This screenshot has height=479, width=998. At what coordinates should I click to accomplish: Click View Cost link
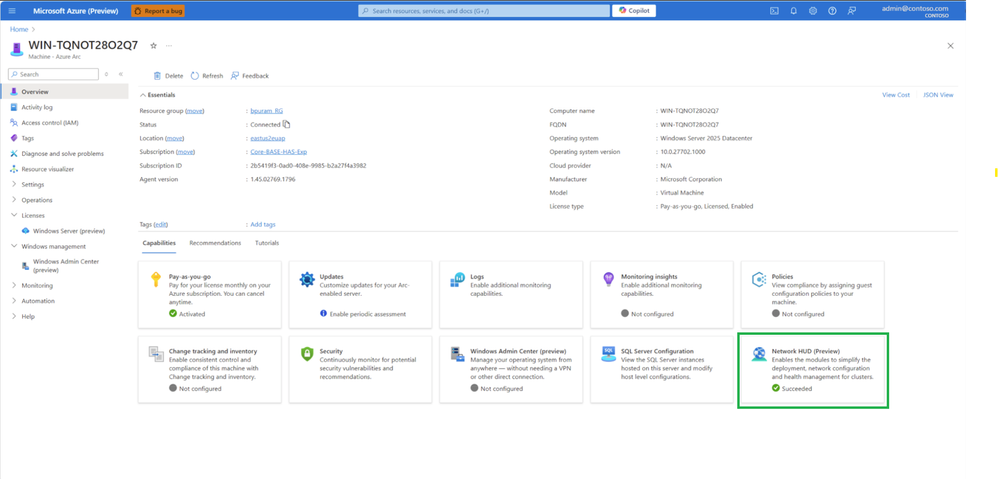coord(896,95)
